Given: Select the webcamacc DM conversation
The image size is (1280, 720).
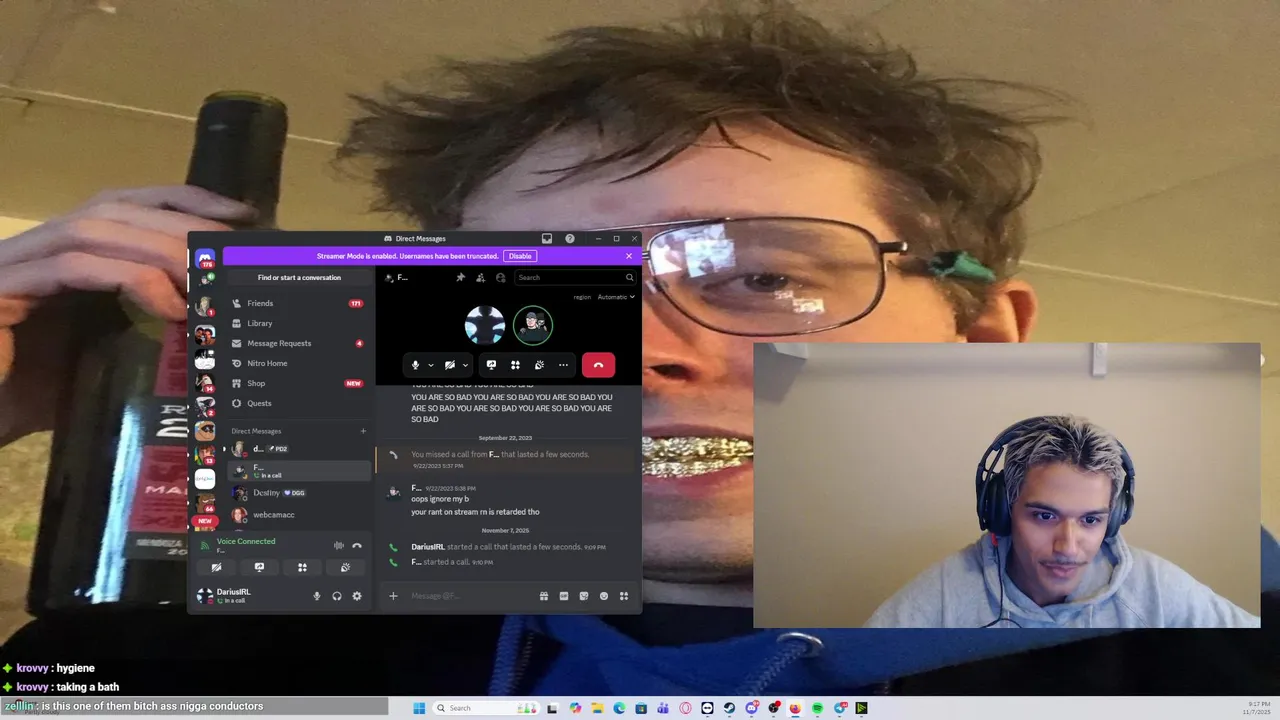Looking at the screenshot, I should click(x=299, y=515).
